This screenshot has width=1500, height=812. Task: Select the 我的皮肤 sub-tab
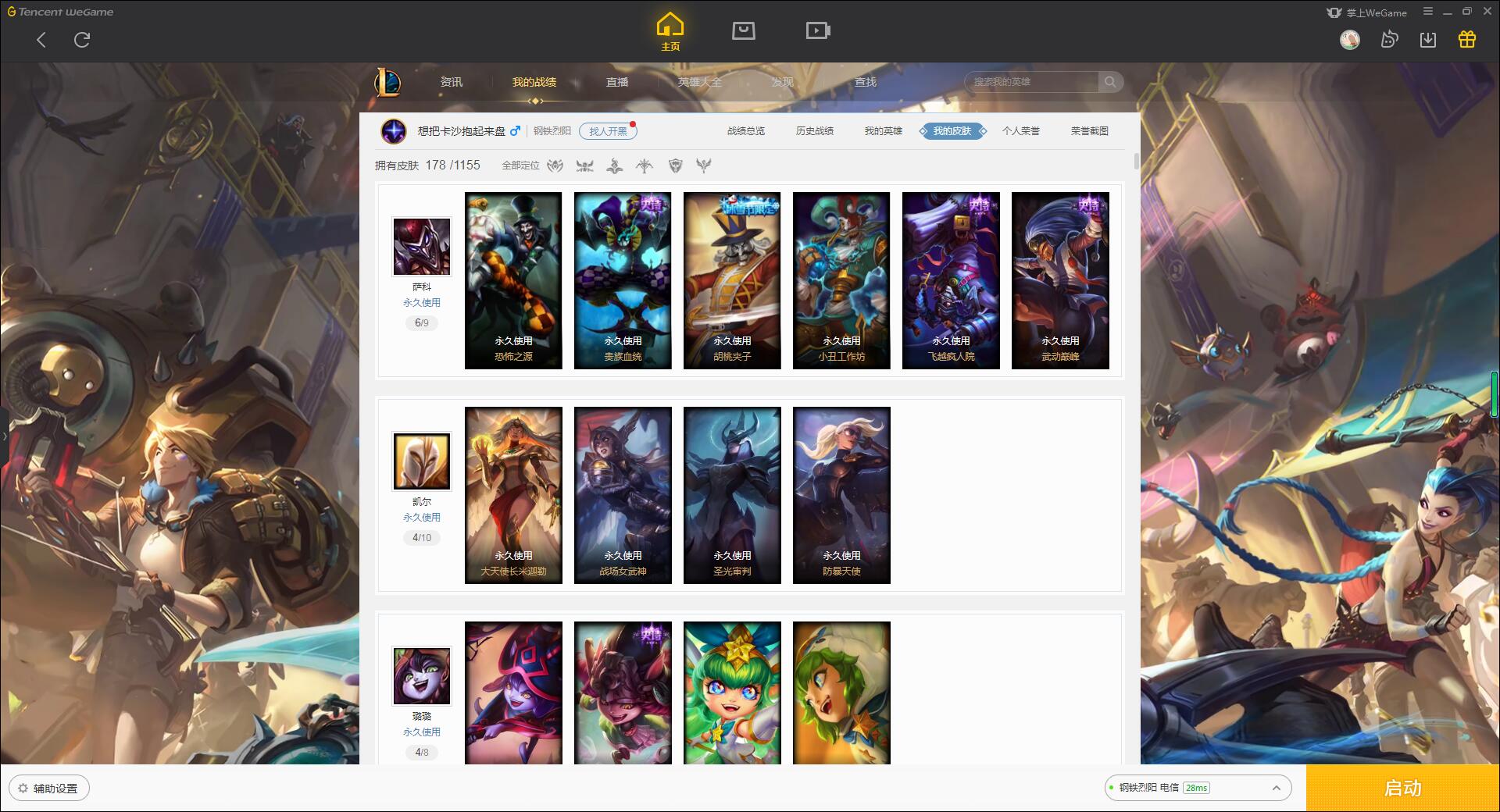point(952,131)
